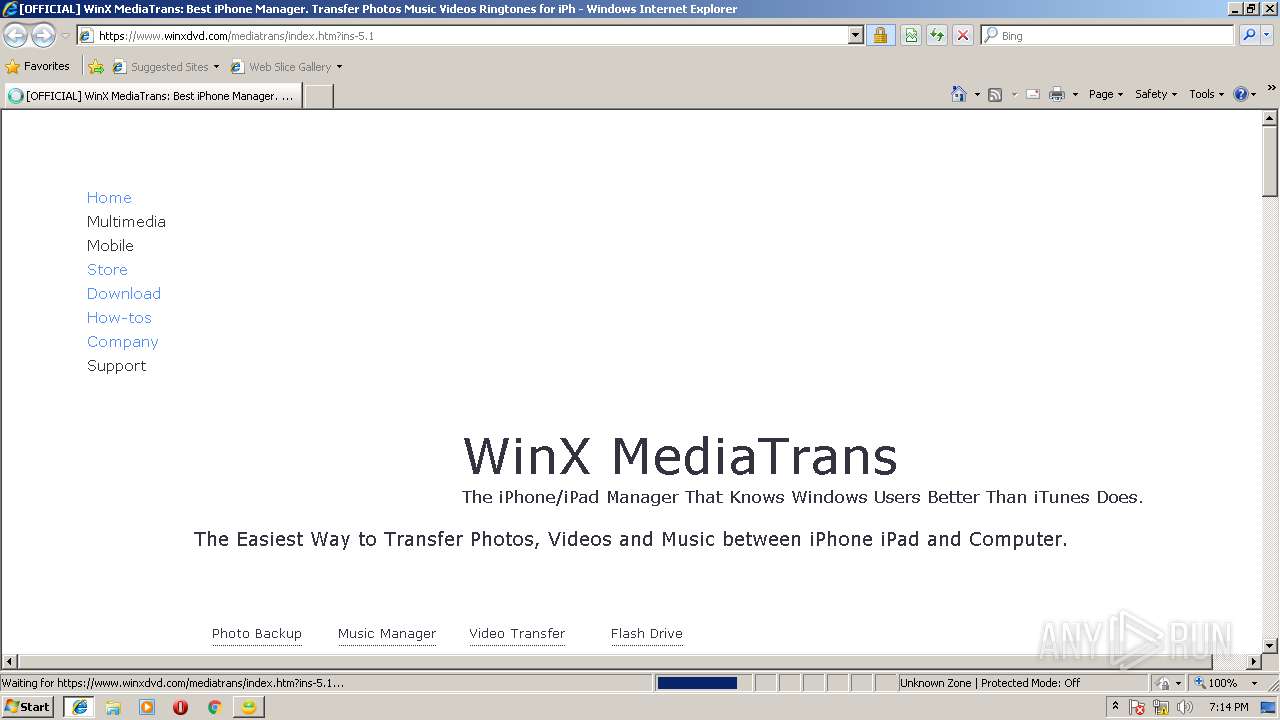This screenshot has height=720, width=1280.
Task: Select Multimedia in the site navigation
Action: click(x=126, y=222)
